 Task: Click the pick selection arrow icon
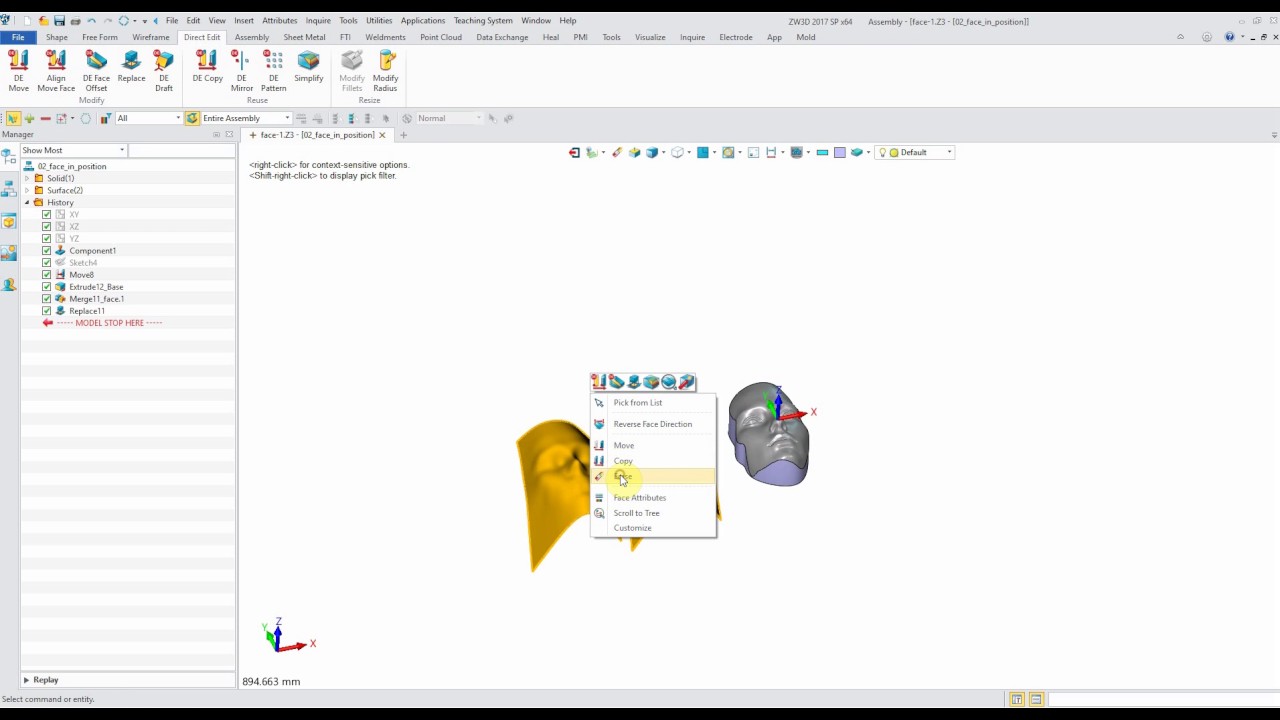(x=12, y=118)
